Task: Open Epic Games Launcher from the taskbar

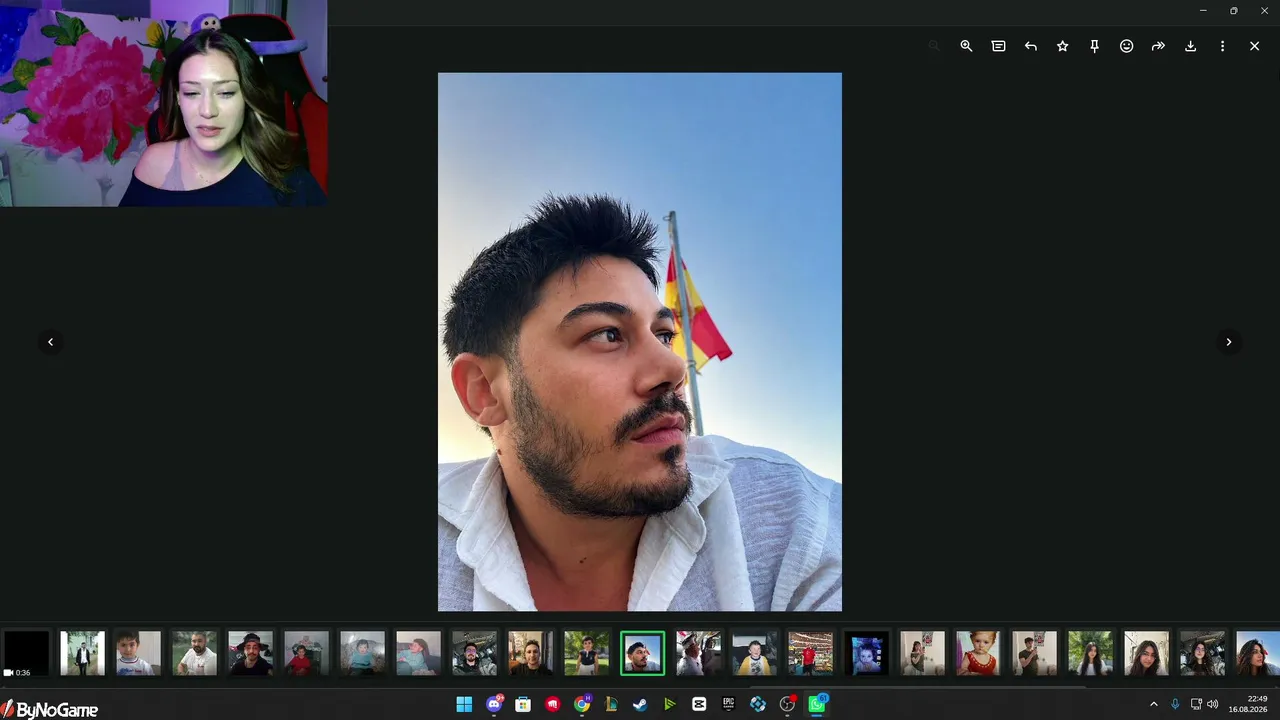Action: click(729, 704)
